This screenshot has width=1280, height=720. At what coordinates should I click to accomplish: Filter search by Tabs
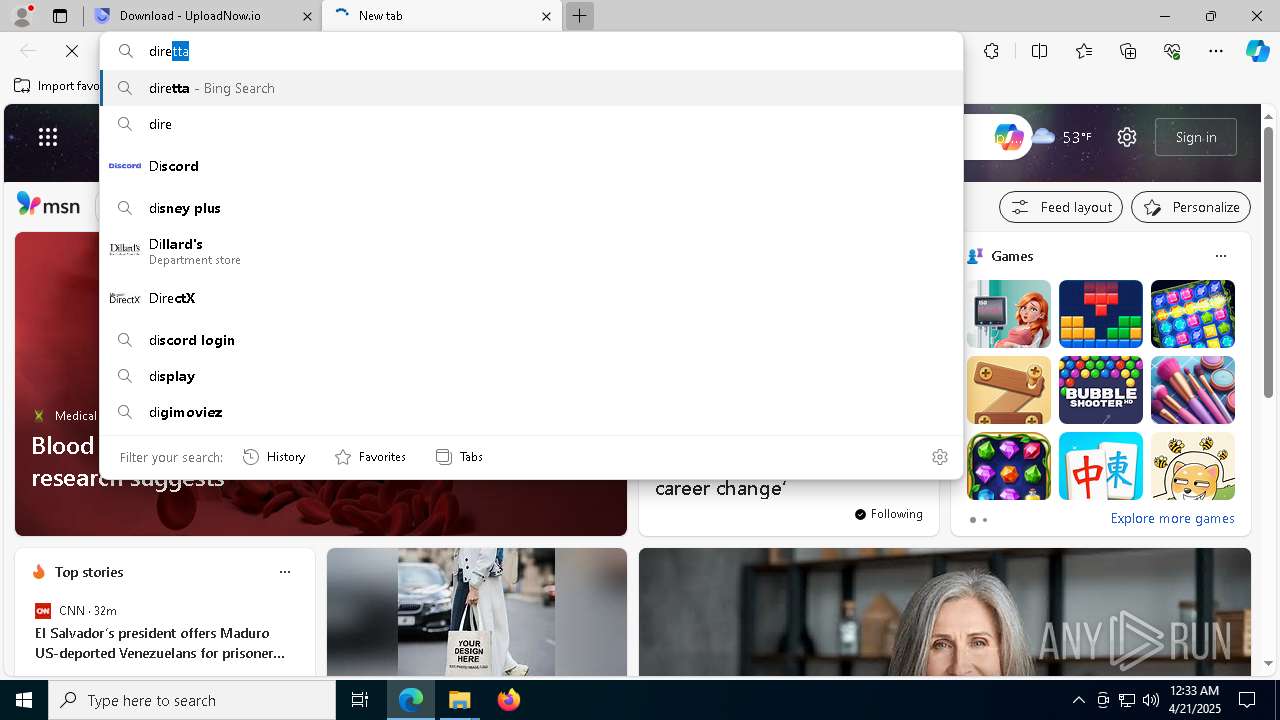459,457
